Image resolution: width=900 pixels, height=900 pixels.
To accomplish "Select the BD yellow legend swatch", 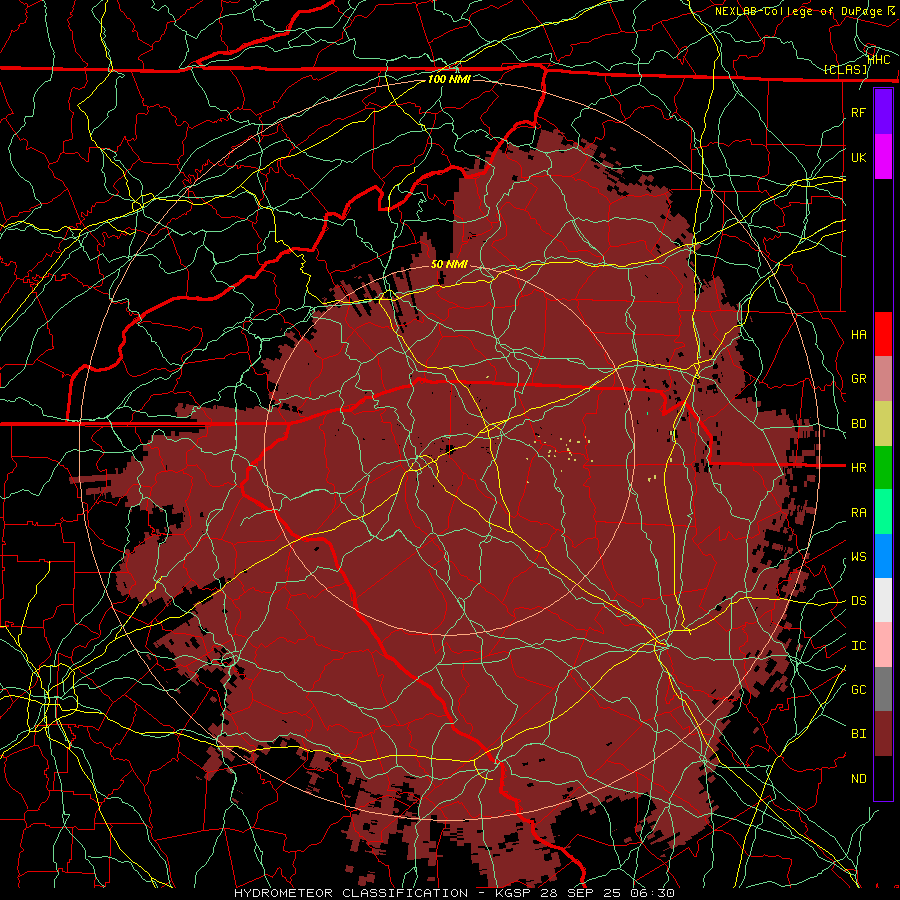I will pos(883,424).
